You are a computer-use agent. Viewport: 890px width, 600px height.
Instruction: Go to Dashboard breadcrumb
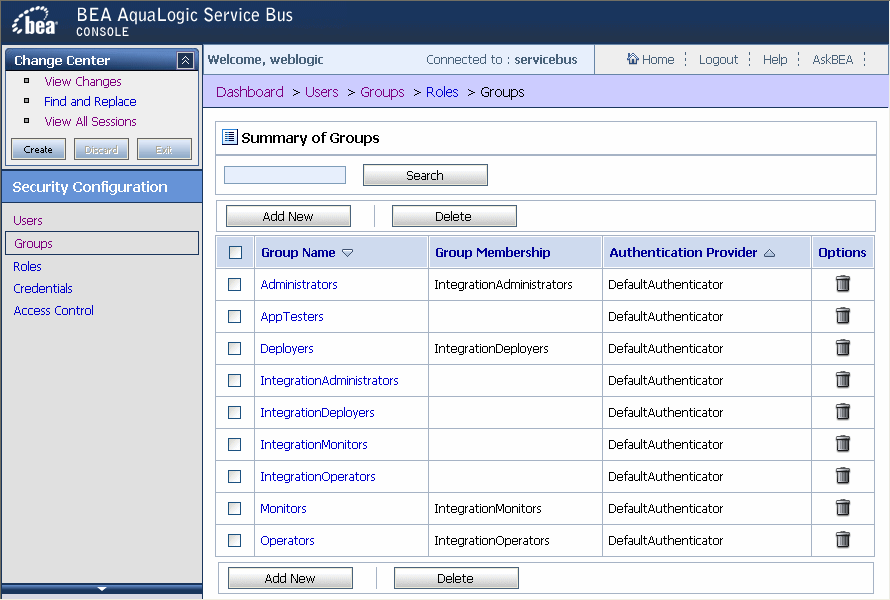(250, 92)
